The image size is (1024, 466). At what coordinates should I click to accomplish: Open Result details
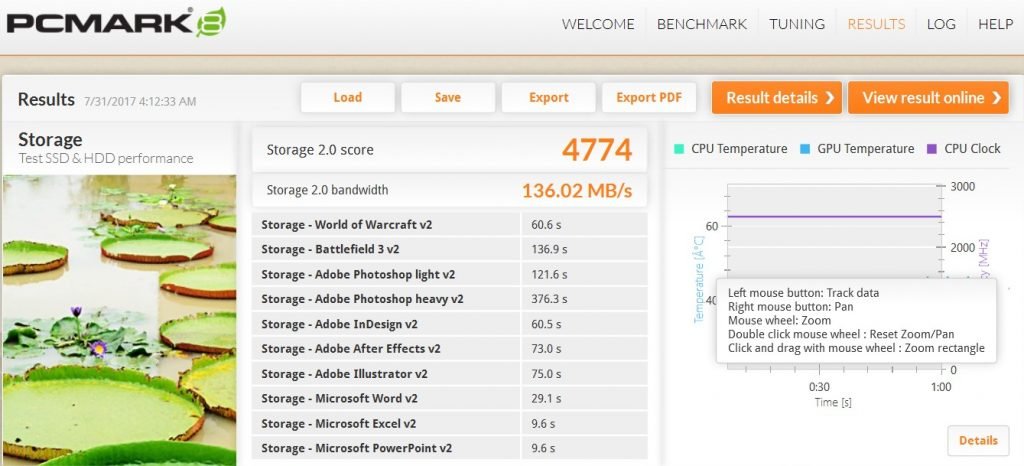pyautogui.click(x=777, y=97)
